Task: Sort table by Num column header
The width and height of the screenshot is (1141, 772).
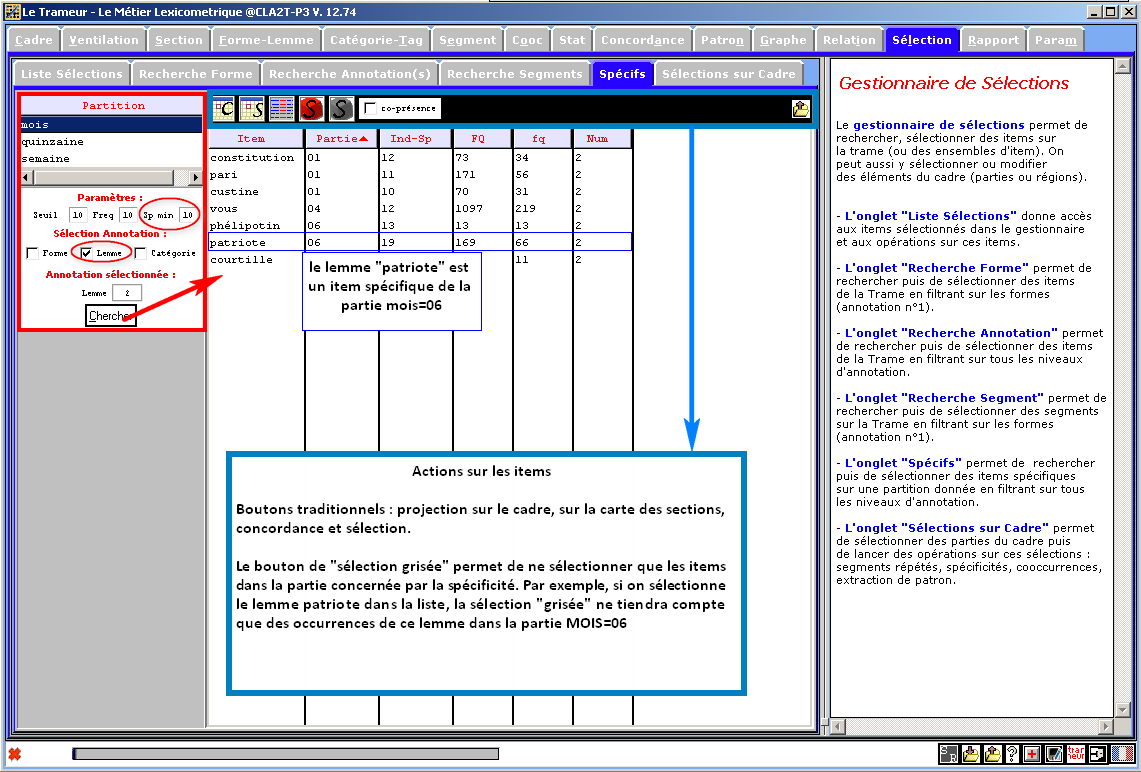Action: click(x=603, y=138)
